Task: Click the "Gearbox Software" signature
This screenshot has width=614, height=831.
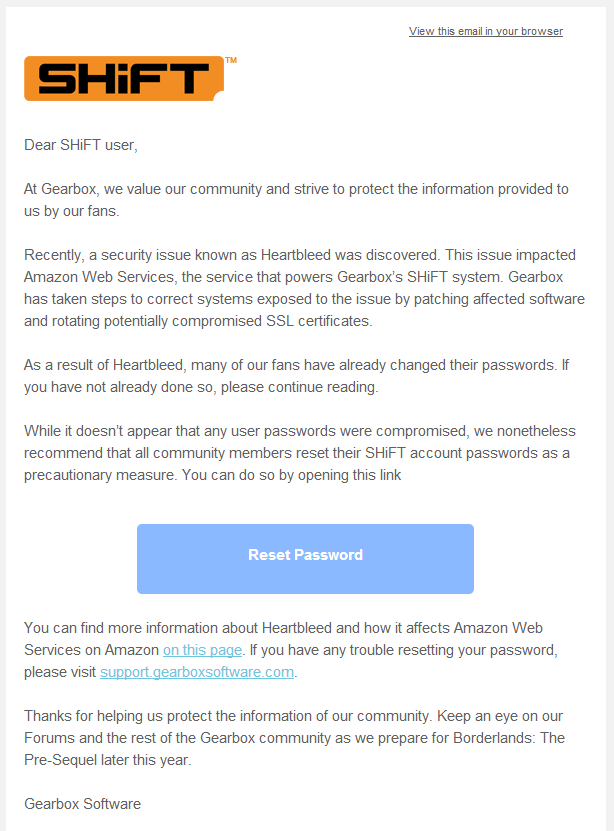Action: point(83,804)
